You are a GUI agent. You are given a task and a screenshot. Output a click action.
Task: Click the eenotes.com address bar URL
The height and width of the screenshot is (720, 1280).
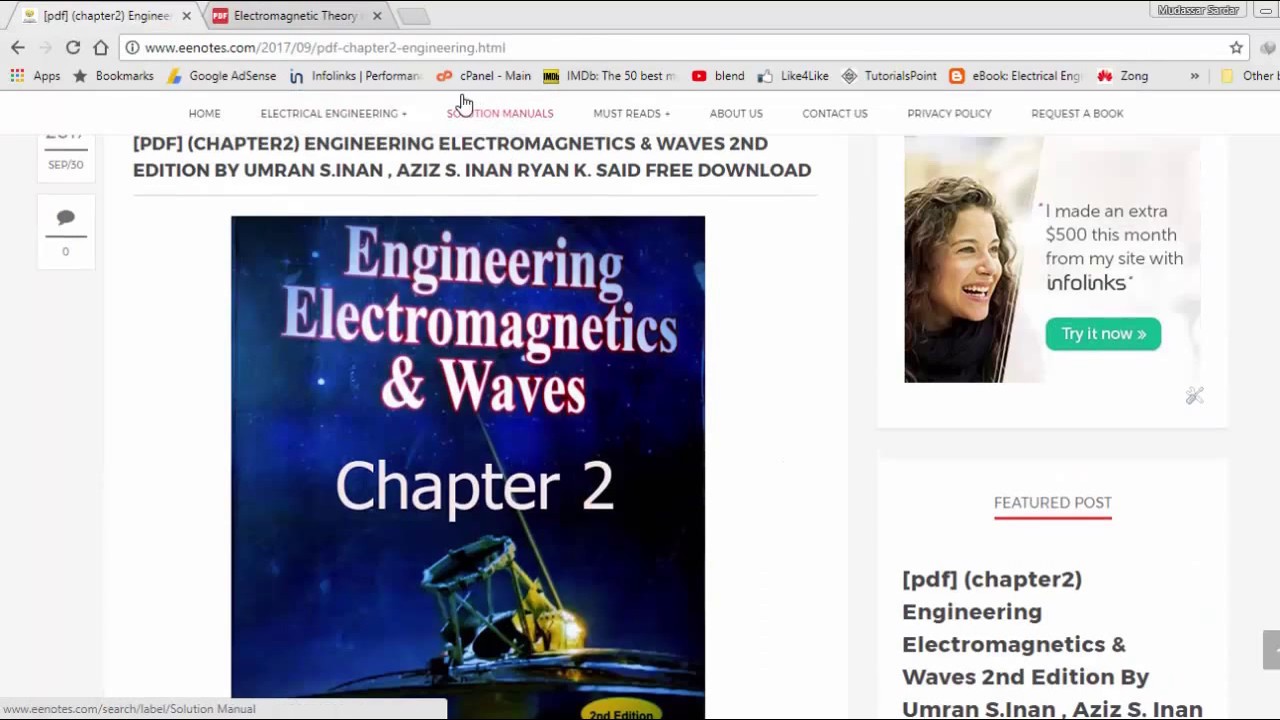pos(325,47)
